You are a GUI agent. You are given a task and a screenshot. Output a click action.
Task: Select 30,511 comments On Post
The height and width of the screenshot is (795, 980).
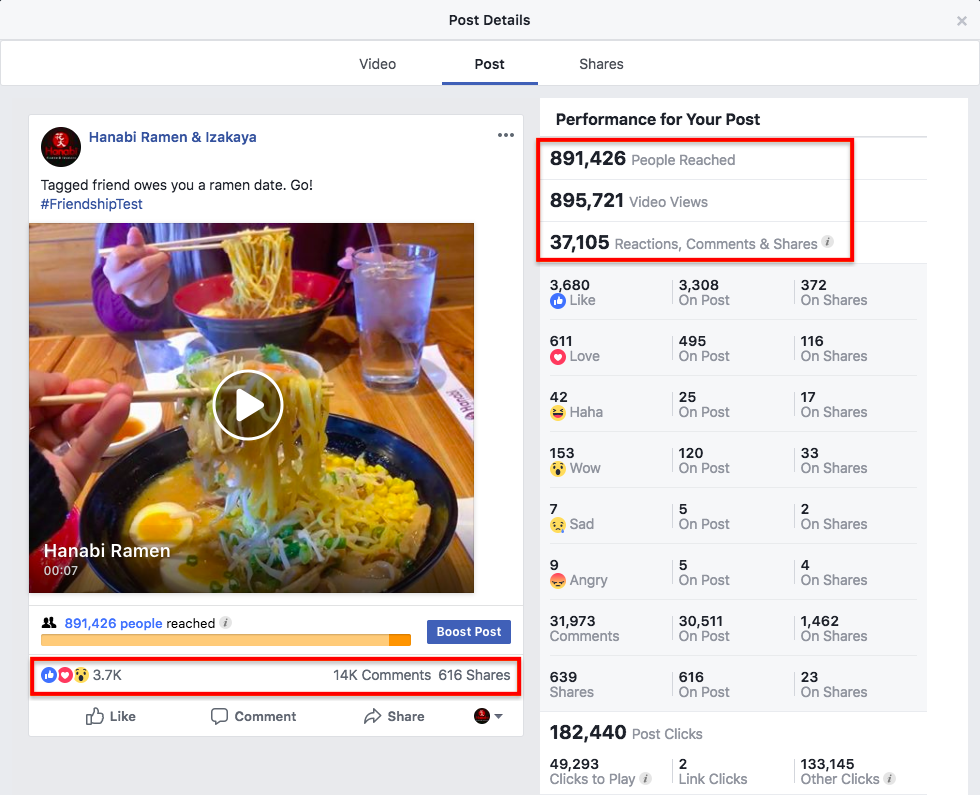click(x=701, y=621)
